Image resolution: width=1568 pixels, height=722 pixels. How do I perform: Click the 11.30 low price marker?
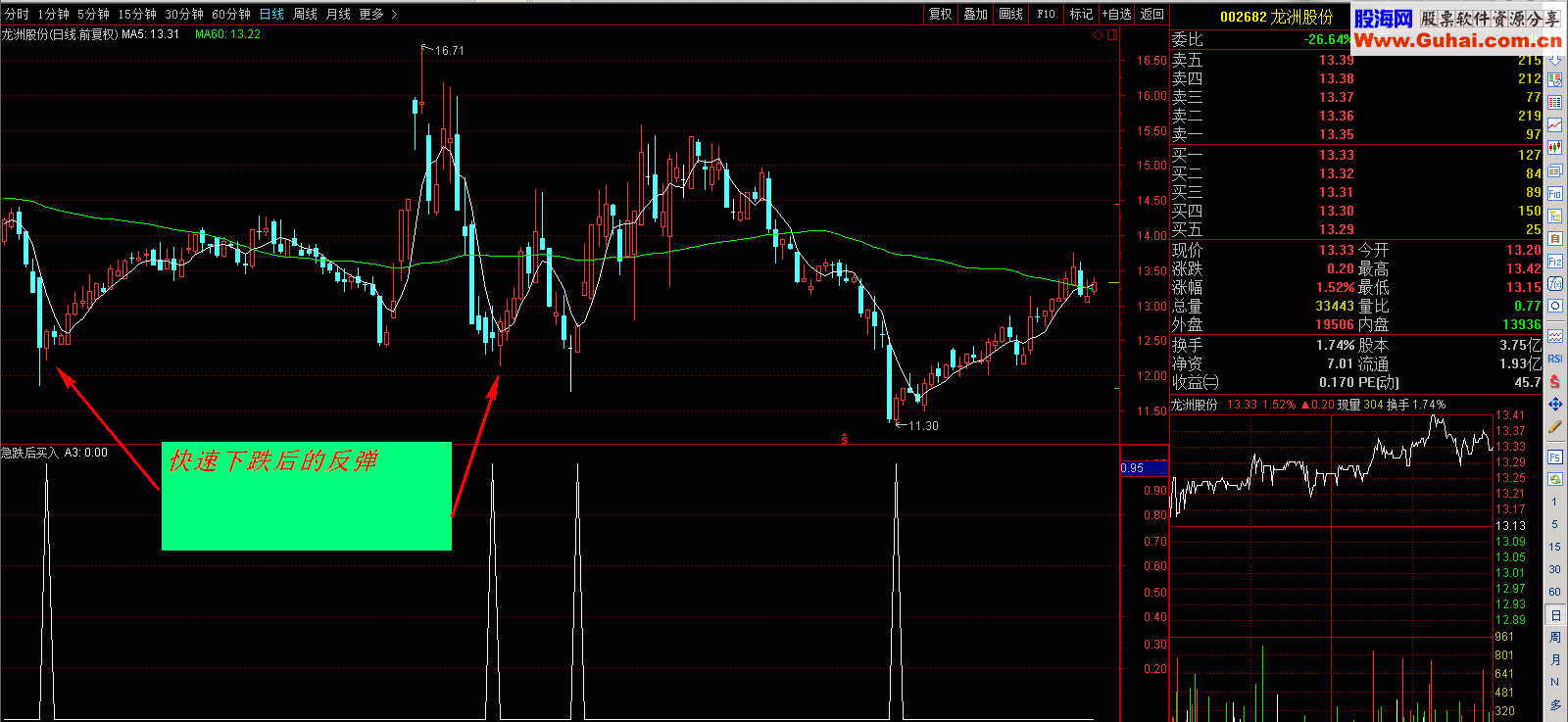[923, 426]
